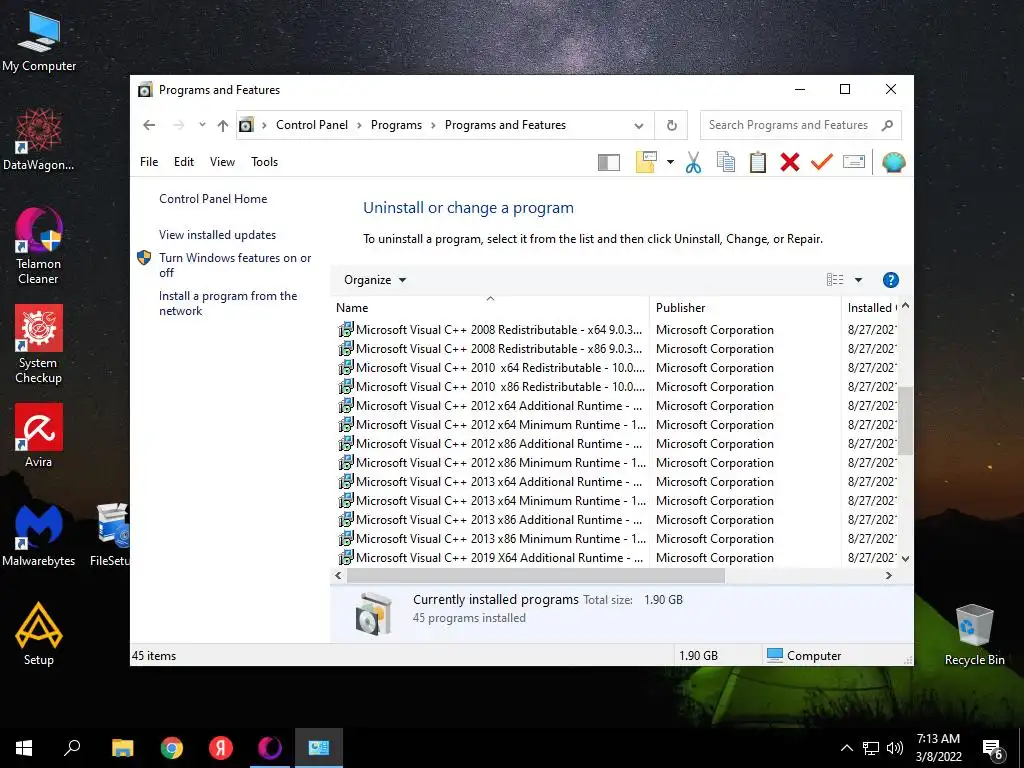The width and height of the screenshot is (1024, 768).
Task: Open notification center icon
Action: pos(993,750)
